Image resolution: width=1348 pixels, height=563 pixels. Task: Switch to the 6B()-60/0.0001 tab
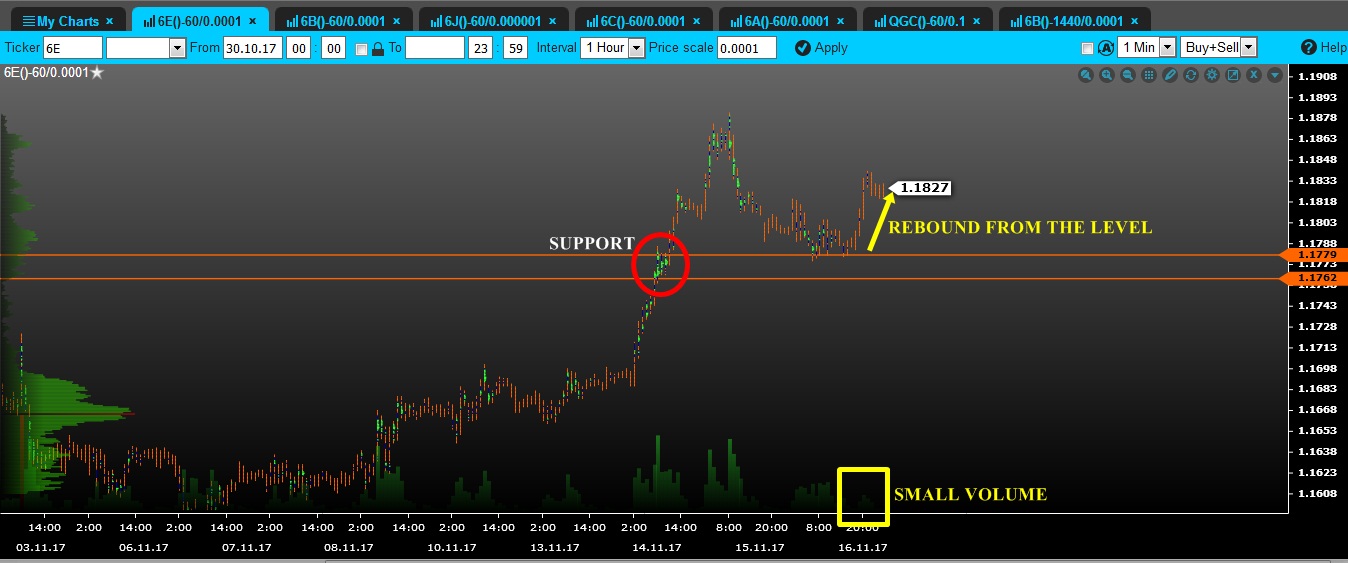tap(342, 21)
